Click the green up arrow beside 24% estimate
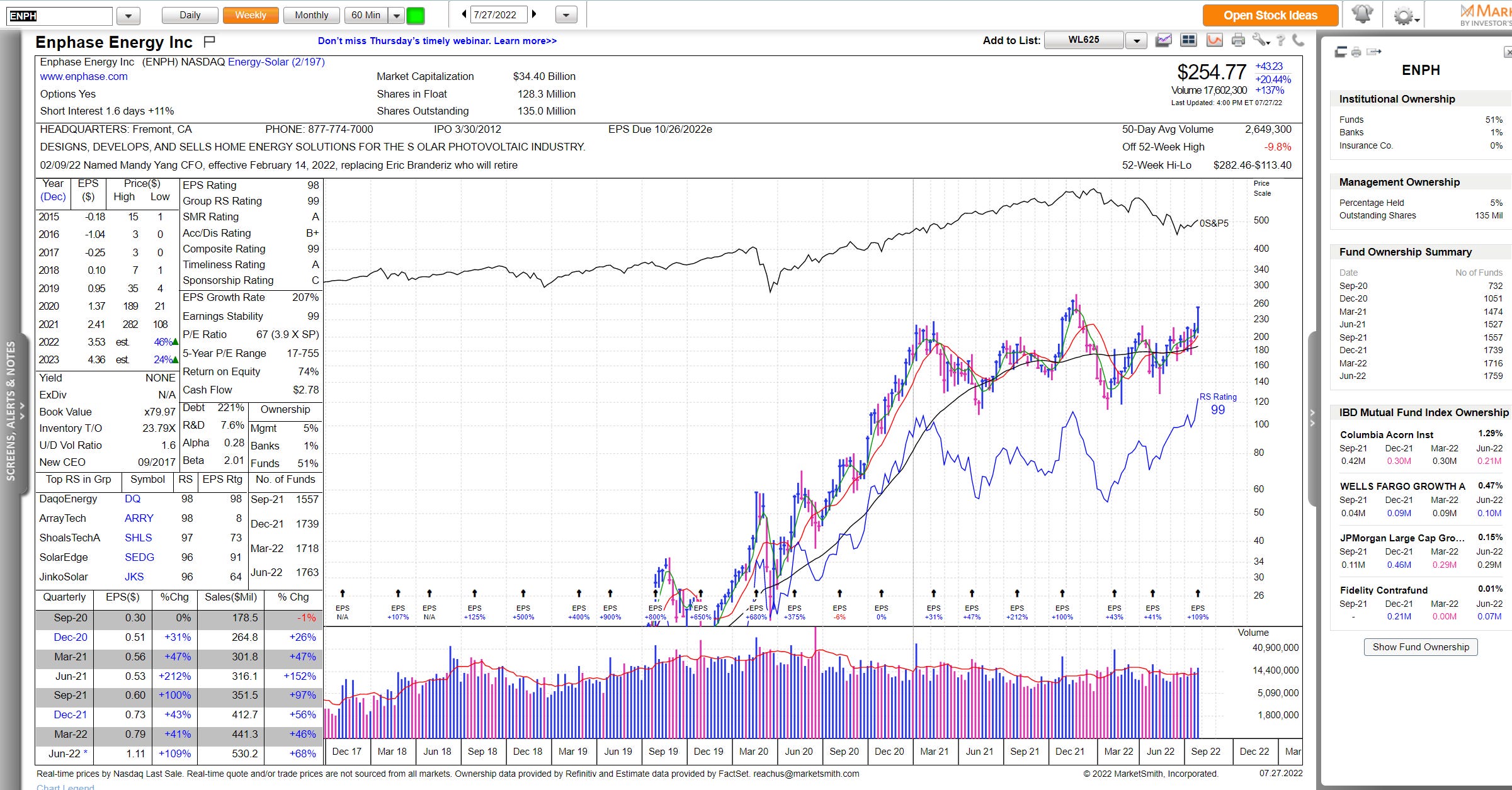The width and height of the screenshot is (1512, 790). [175, 360]
